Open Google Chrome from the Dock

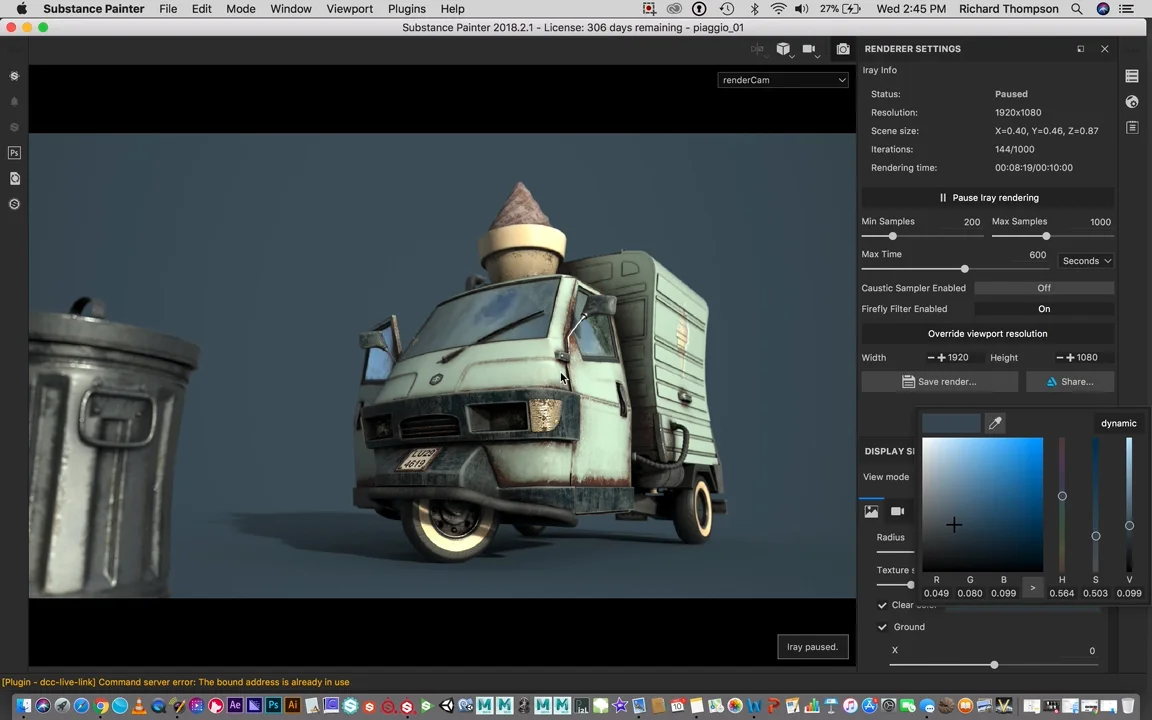click(x=101, y=706)
